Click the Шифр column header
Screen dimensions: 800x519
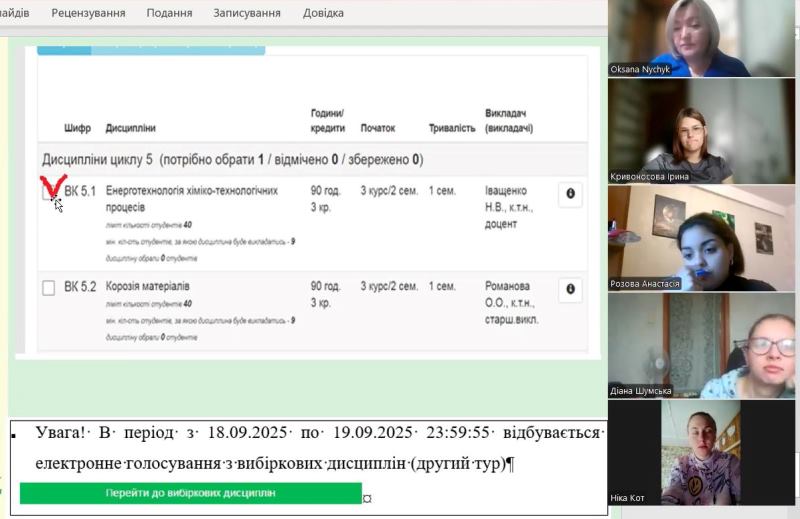78,128
